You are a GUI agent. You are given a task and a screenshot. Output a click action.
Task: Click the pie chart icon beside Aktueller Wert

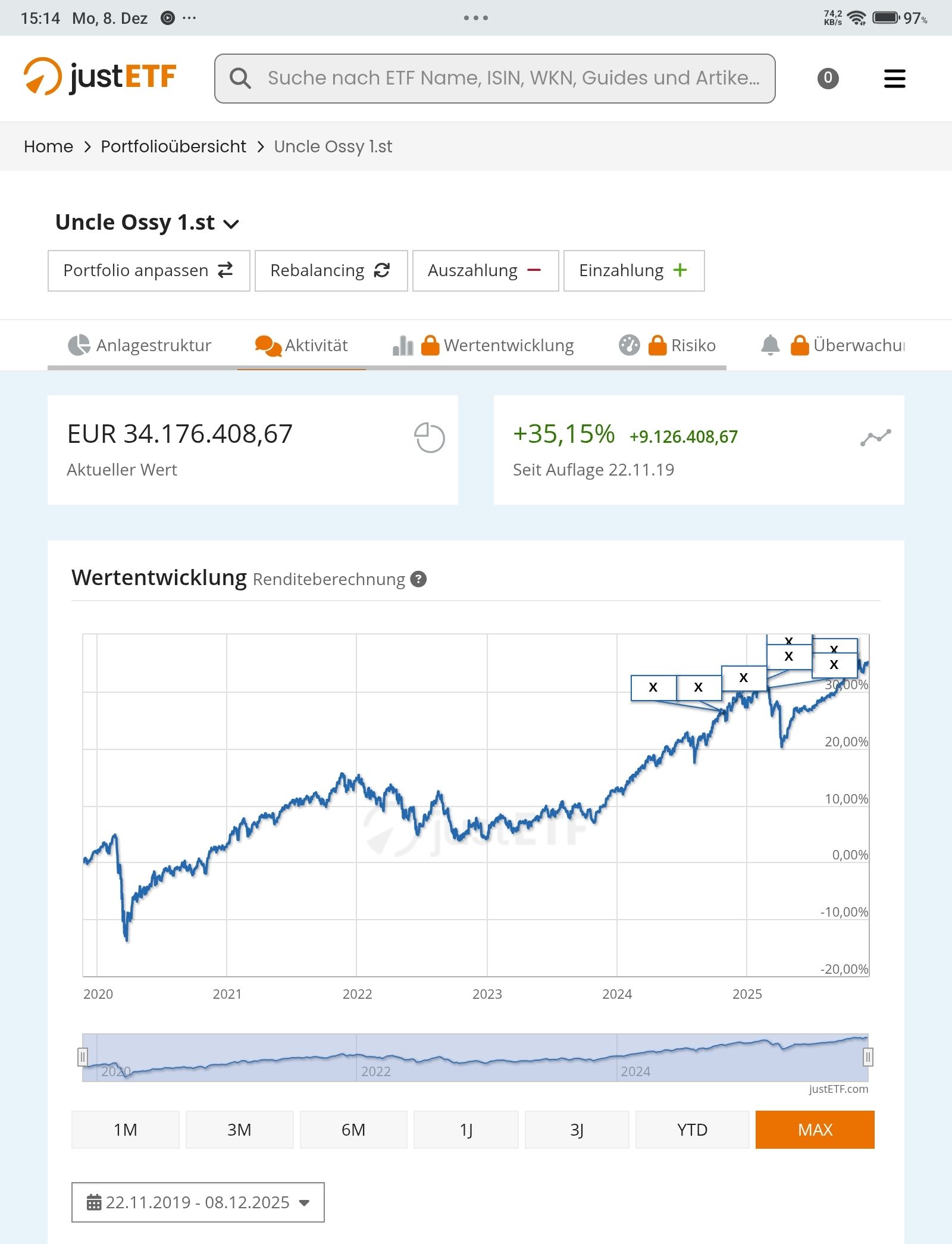tap(429, 437)
